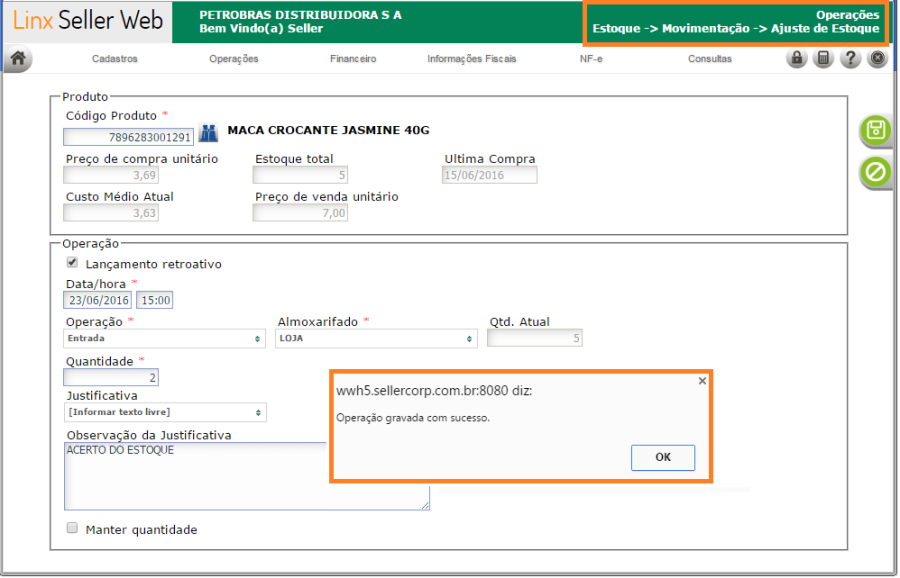Open the Financeiro menu

coord(353,59)
